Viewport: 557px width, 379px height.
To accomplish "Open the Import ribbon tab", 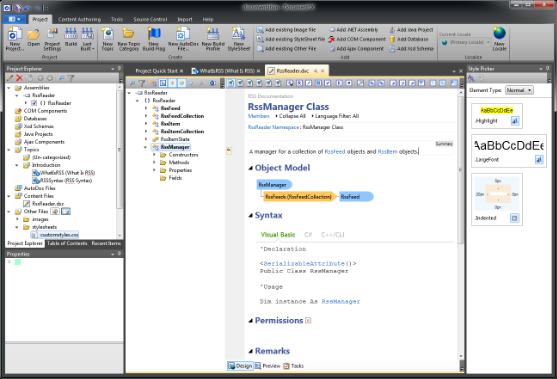I will pos(185,19).
